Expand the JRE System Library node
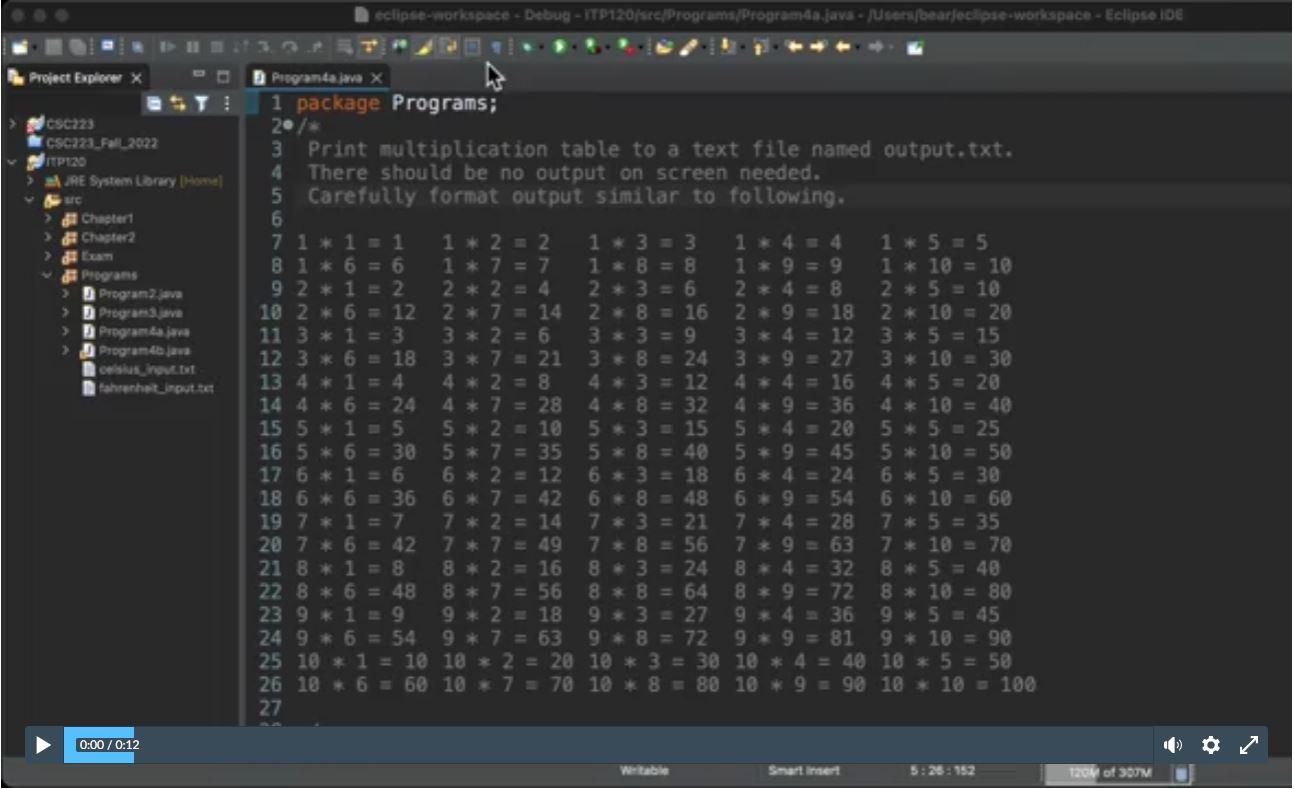Screen dimensions: 1294x789 pos(31,181)
